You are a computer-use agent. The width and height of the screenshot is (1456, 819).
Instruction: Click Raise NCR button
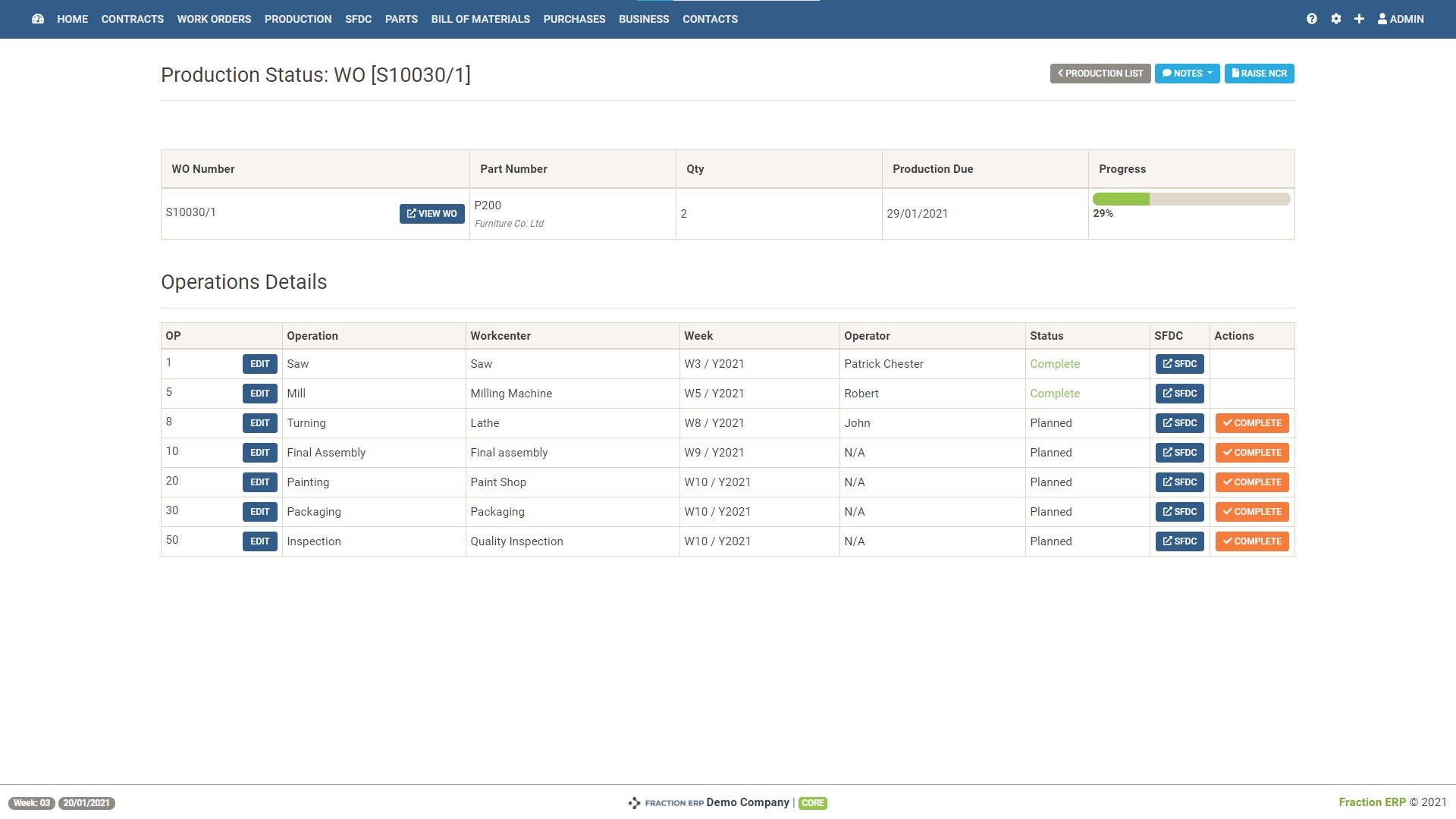(1259, 74)
